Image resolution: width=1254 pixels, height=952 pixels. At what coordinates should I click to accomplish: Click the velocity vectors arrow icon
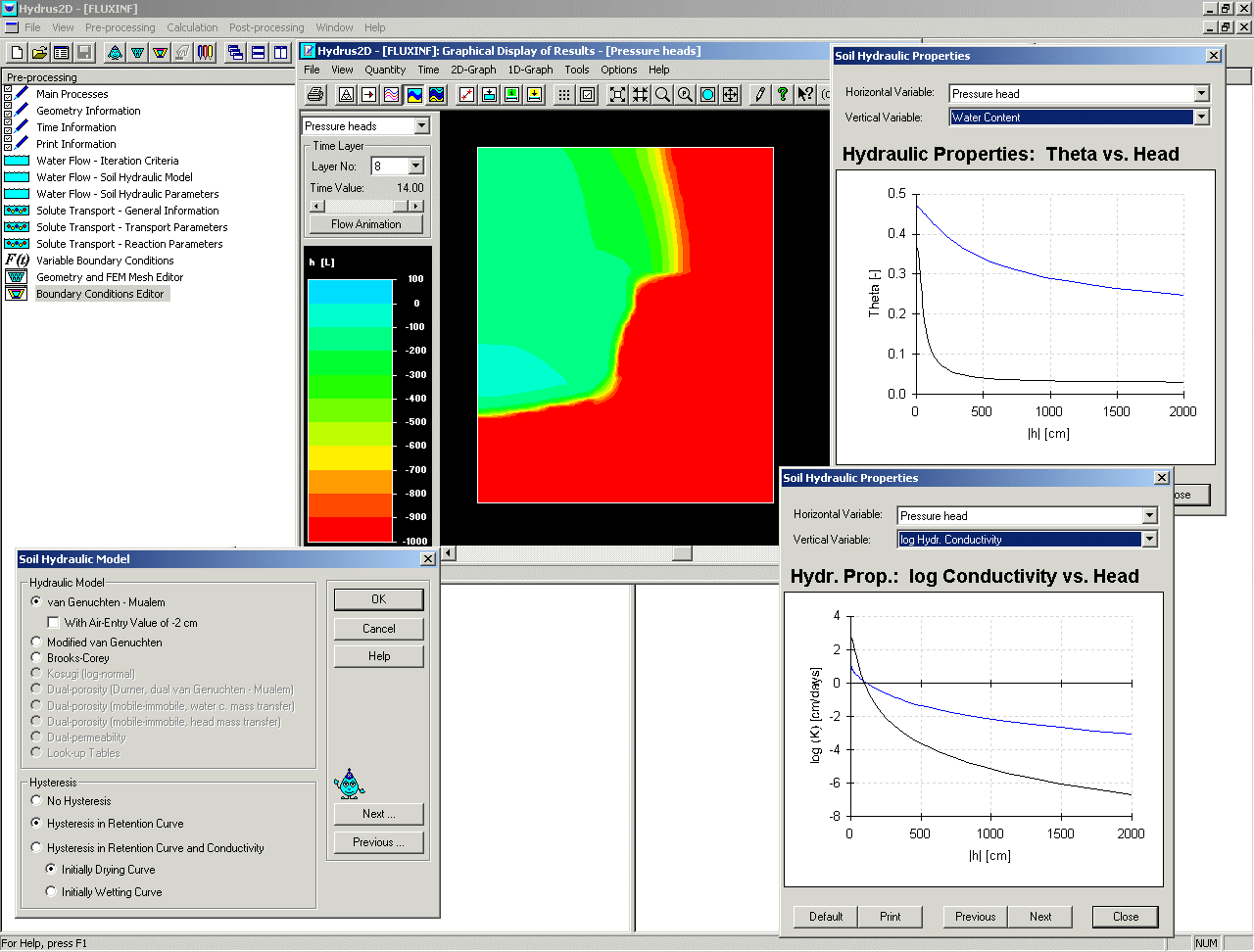[x=369, y=94]
